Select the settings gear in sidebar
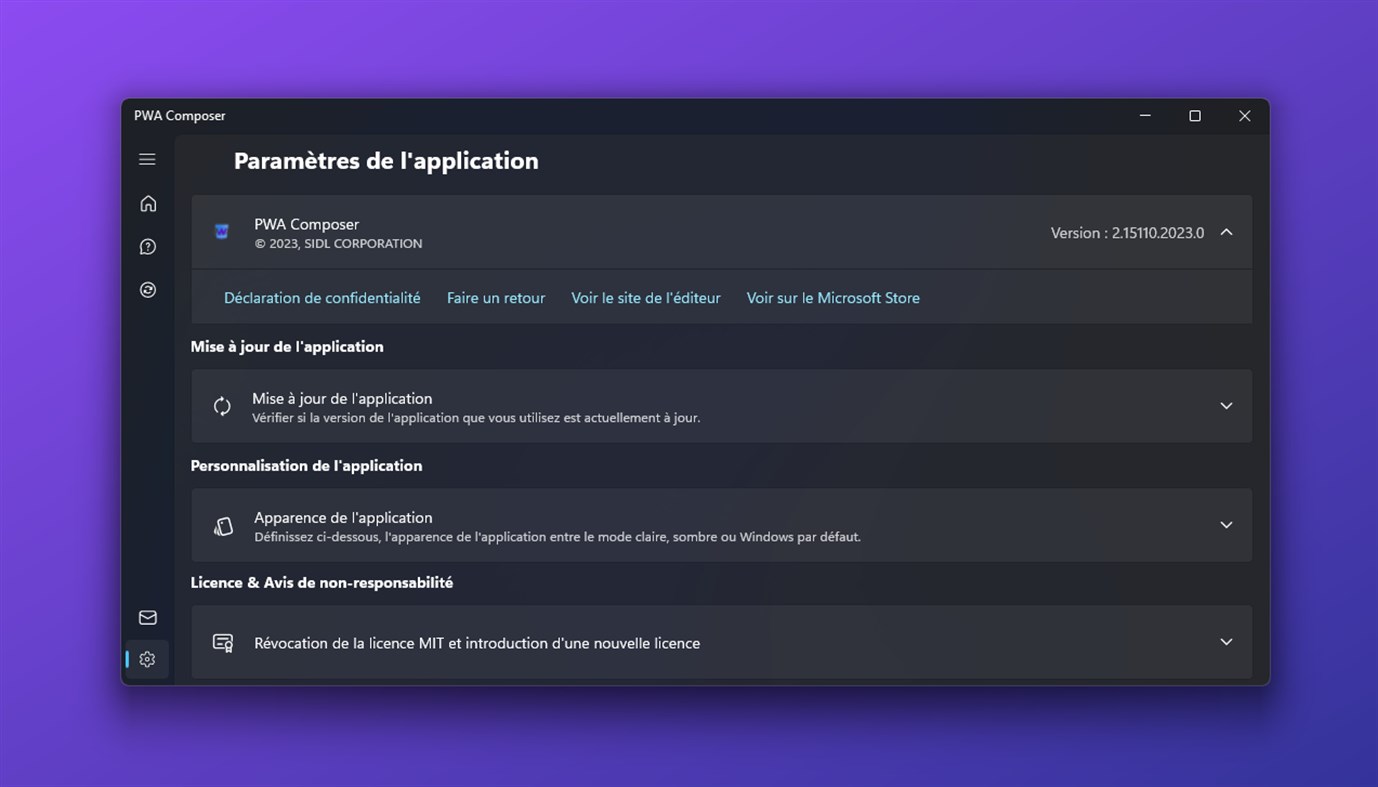This screenshot has height=787, width=1378. pyautogui.click(x=148, y=660)
